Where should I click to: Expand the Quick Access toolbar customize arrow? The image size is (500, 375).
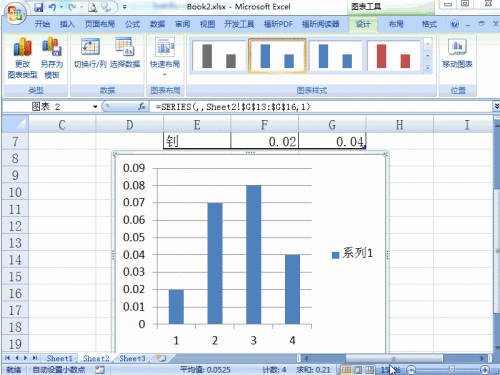pos(125,7)
